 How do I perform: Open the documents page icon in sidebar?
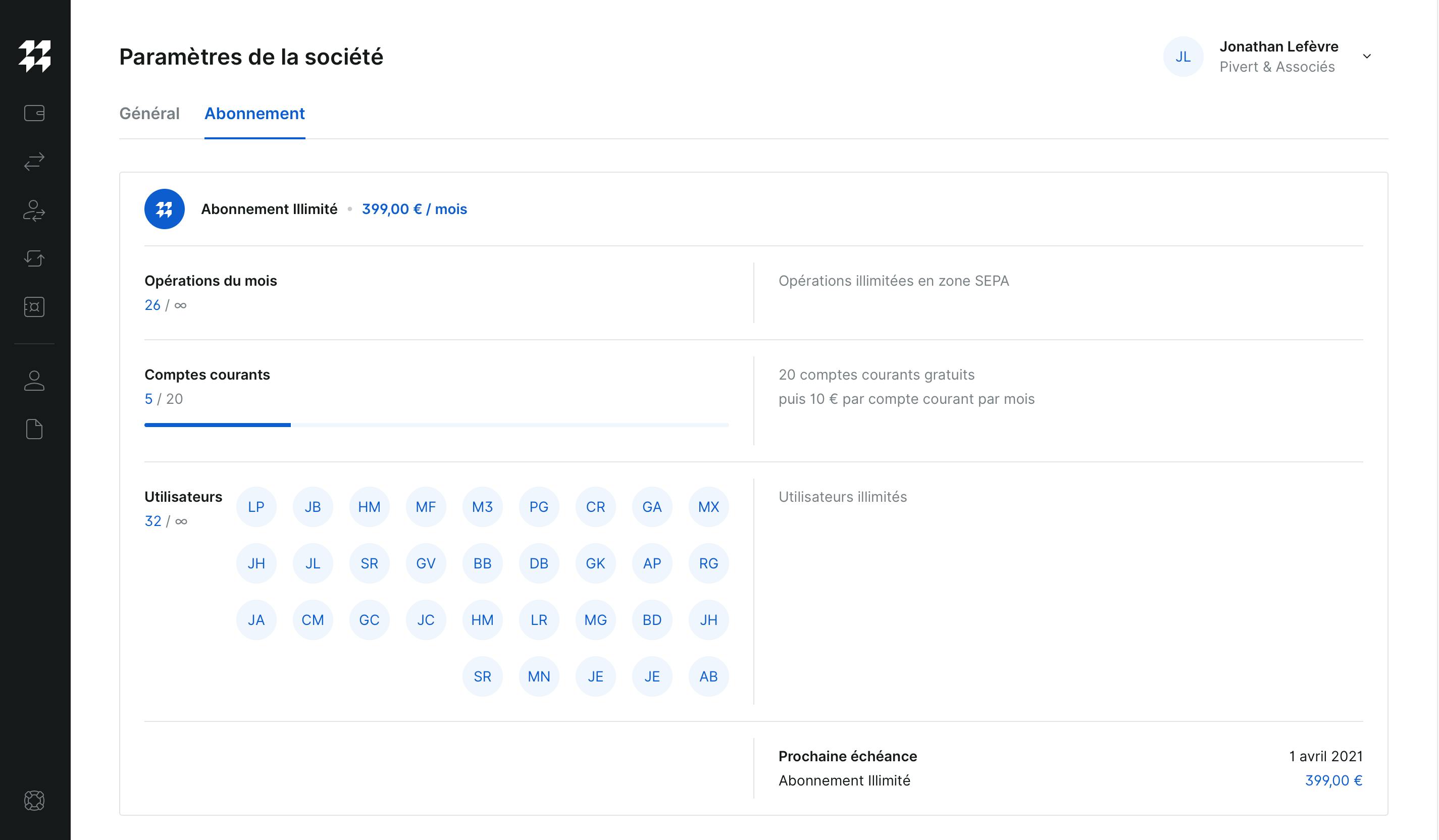tap(34, 429)
